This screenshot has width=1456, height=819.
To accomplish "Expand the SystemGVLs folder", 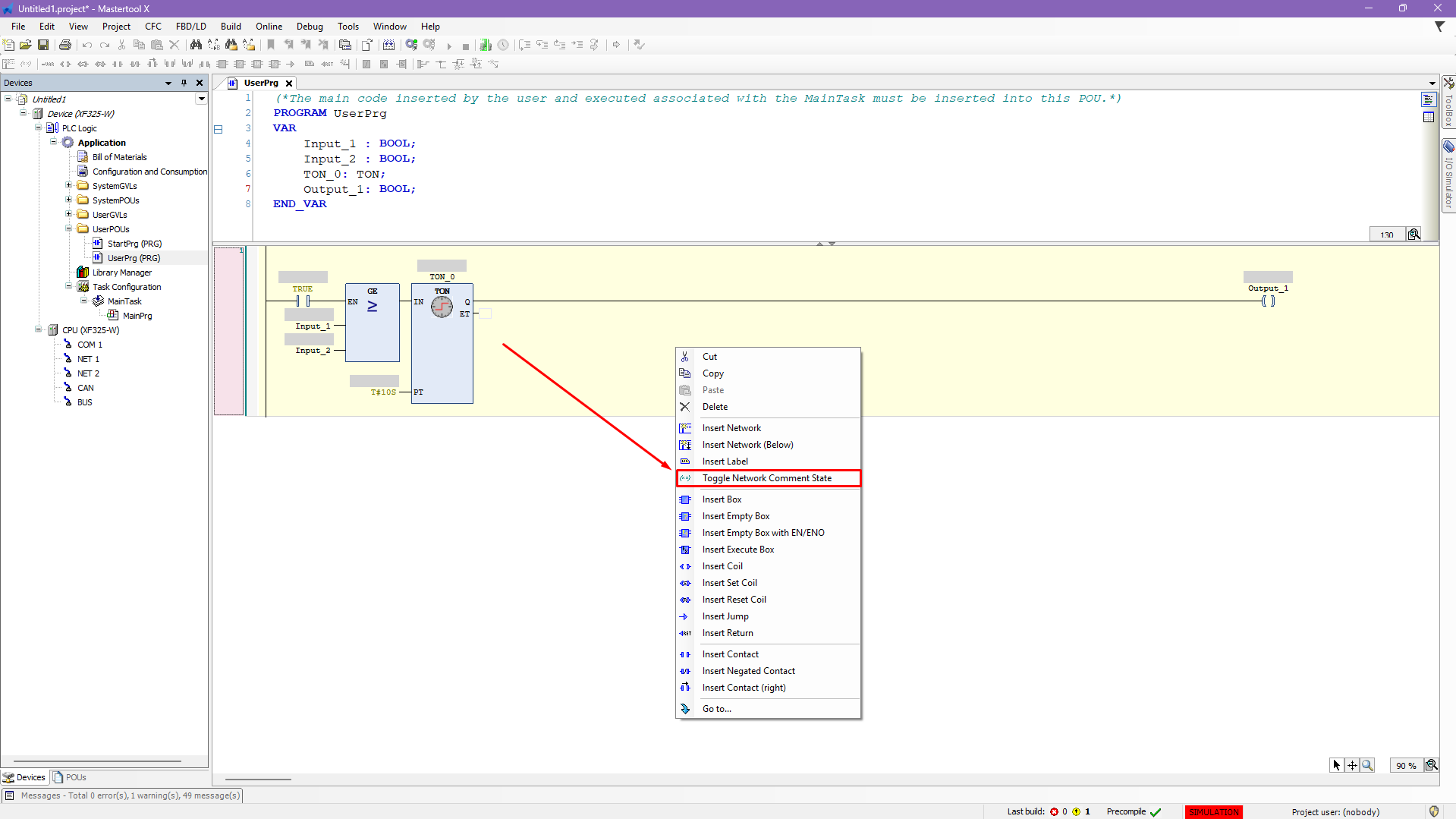I will (68, 186).
